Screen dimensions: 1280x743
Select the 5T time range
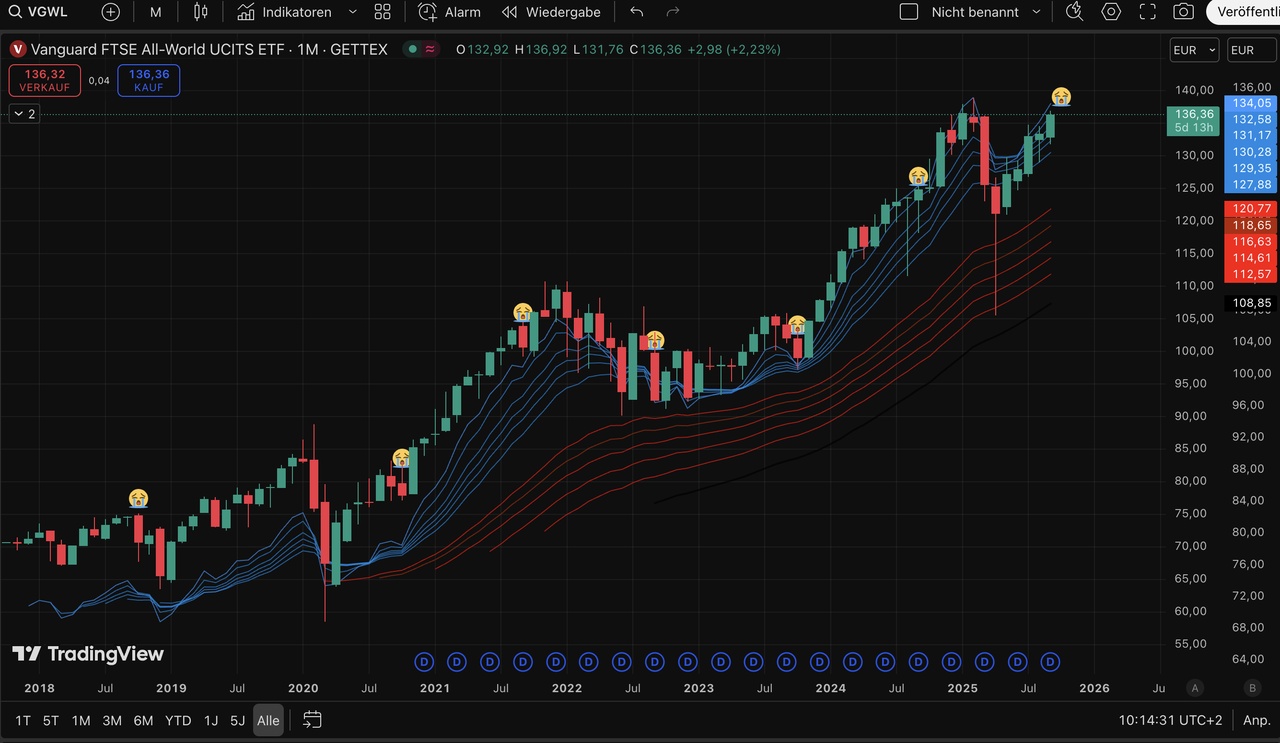tap(51, 720)
